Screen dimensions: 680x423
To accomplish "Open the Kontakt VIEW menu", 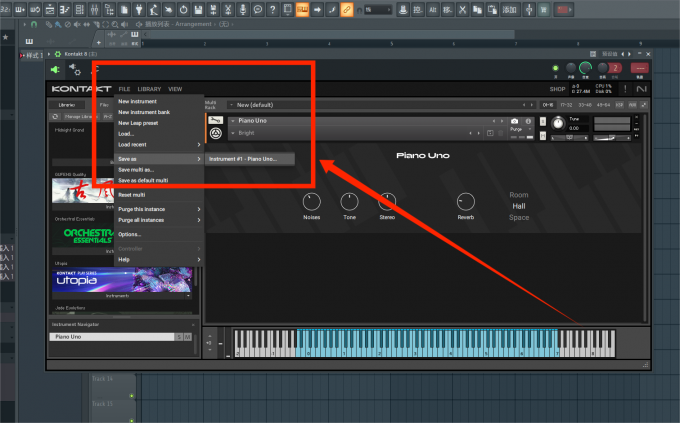I will 175,89.
